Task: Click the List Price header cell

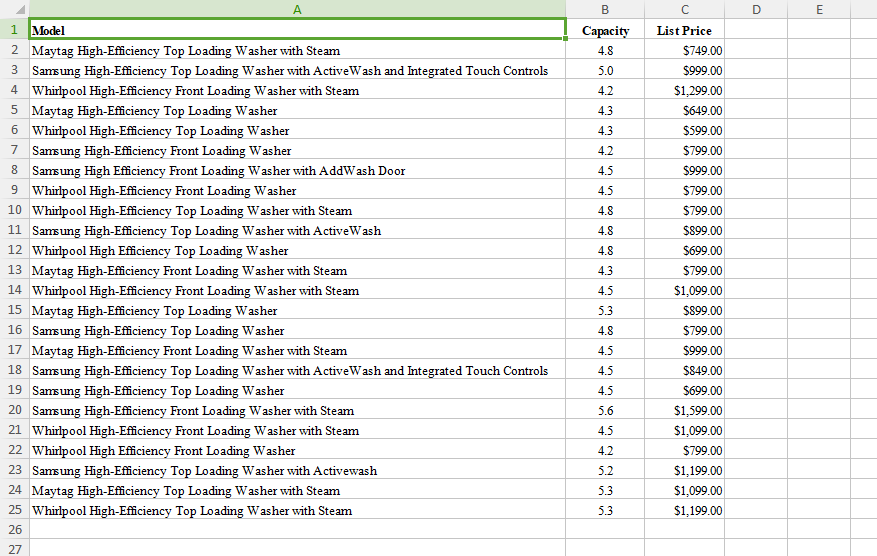Action: pos(685,30)
